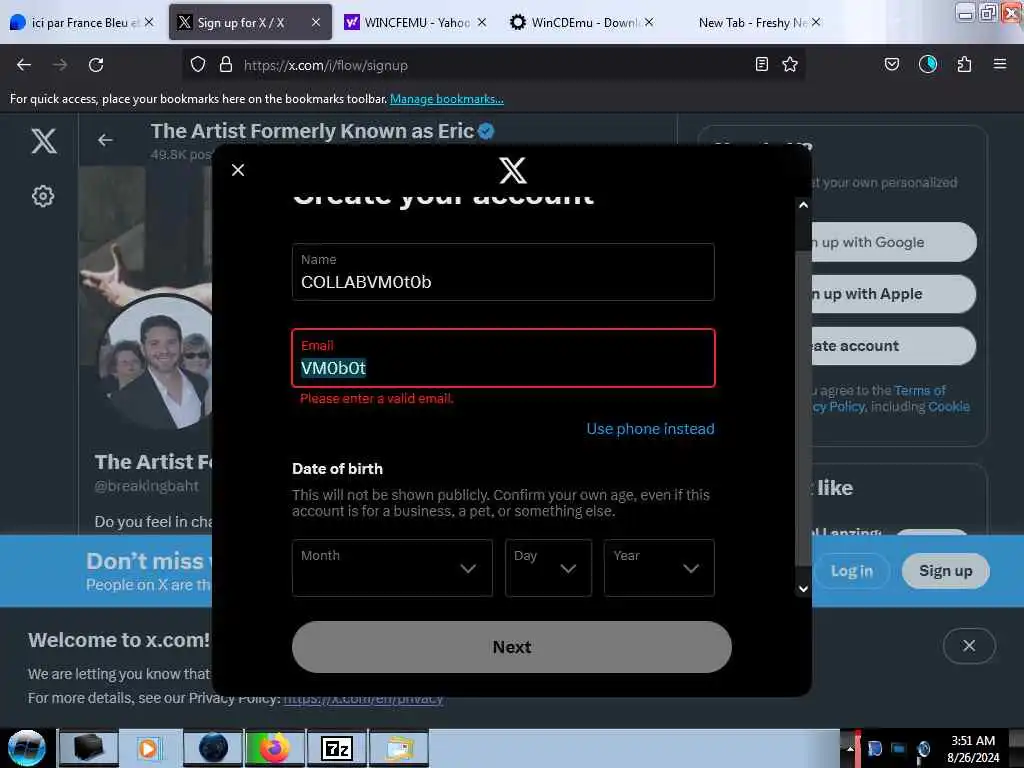Image resolution: width=1024 pixels, height=768 pixels.
Task: Open the privacy policy URL link
Action: click(x=363, y=698)
